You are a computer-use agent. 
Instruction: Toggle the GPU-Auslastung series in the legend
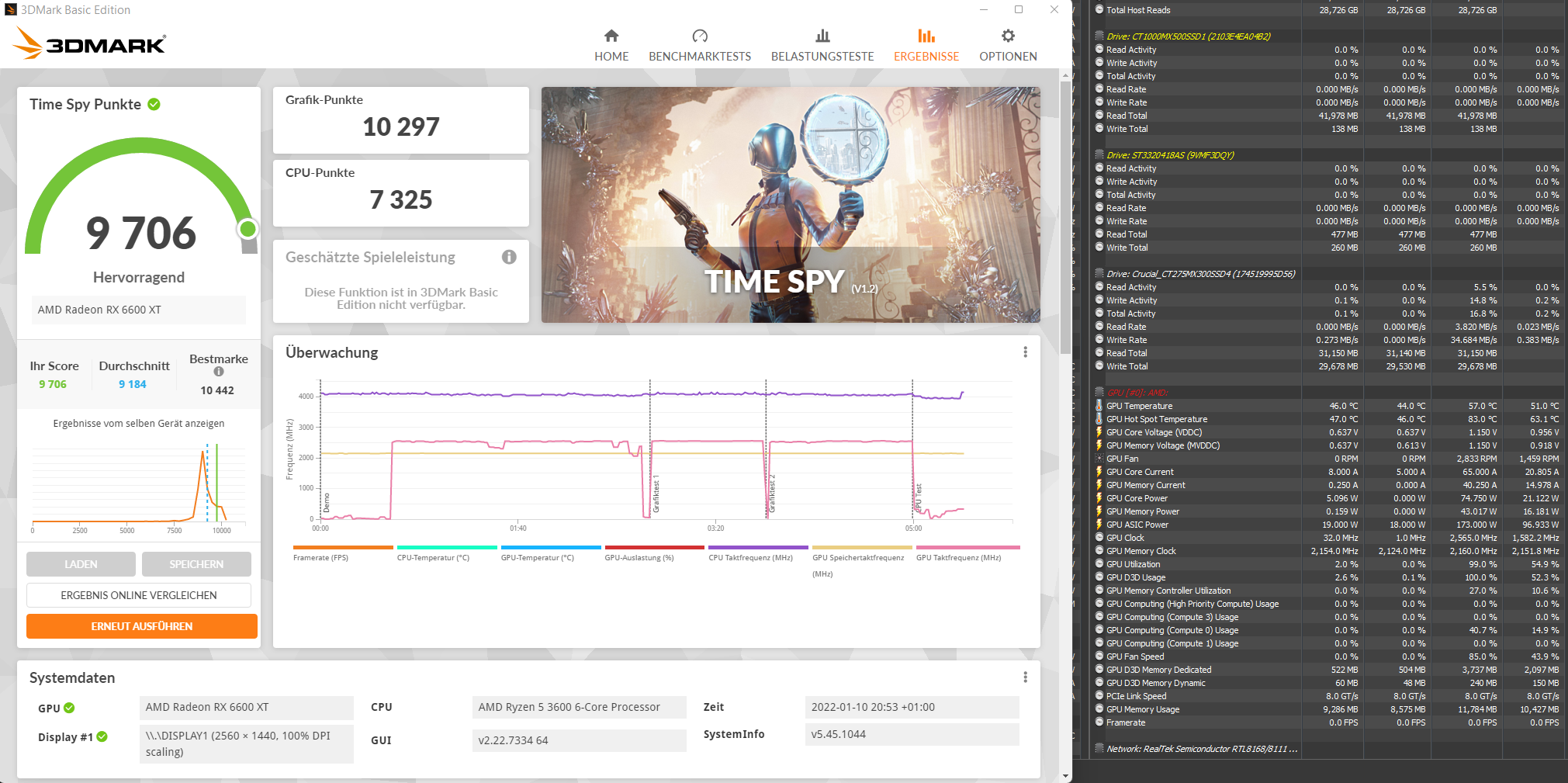click(x=653, y=546)
